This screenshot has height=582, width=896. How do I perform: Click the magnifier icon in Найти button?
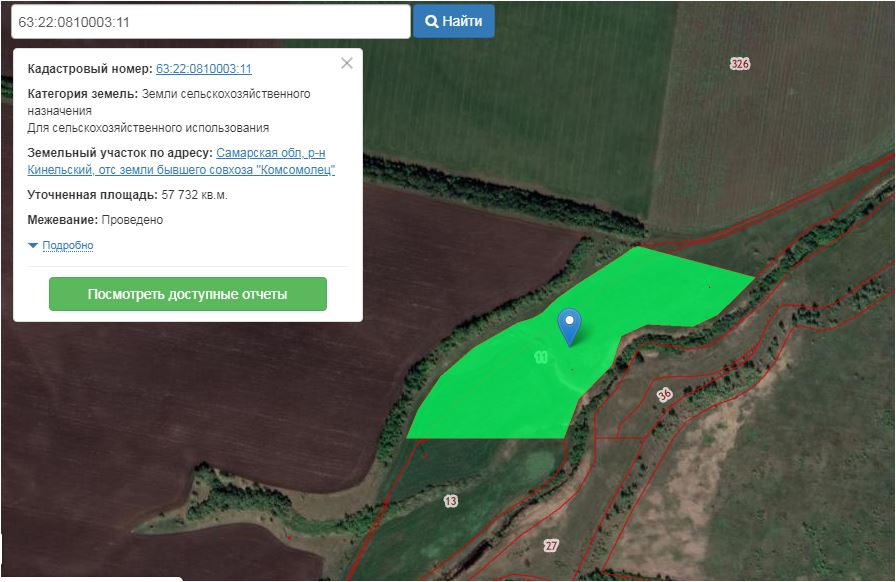tap(432, 22)
